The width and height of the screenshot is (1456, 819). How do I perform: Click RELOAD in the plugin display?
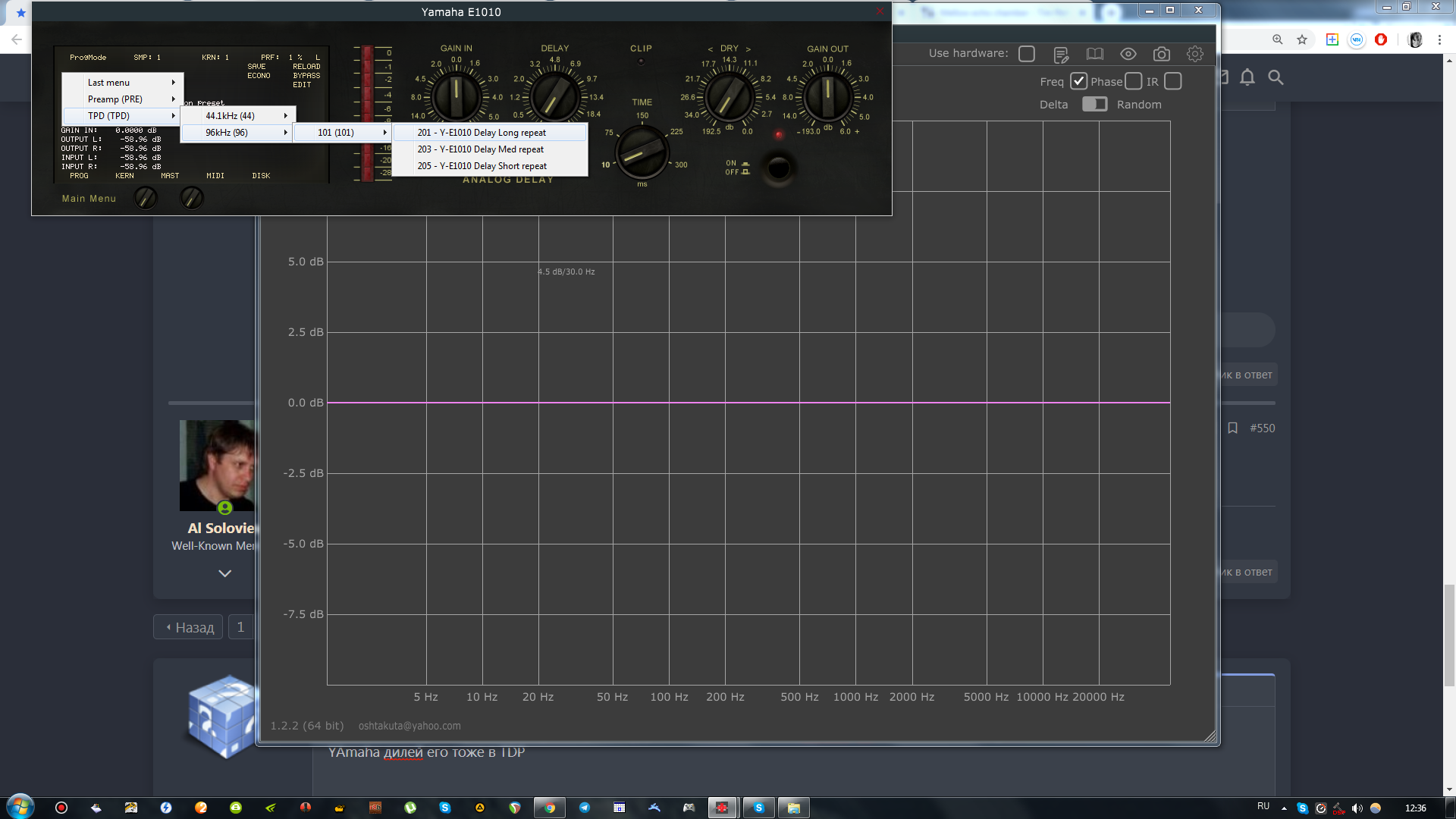point(306,67)
